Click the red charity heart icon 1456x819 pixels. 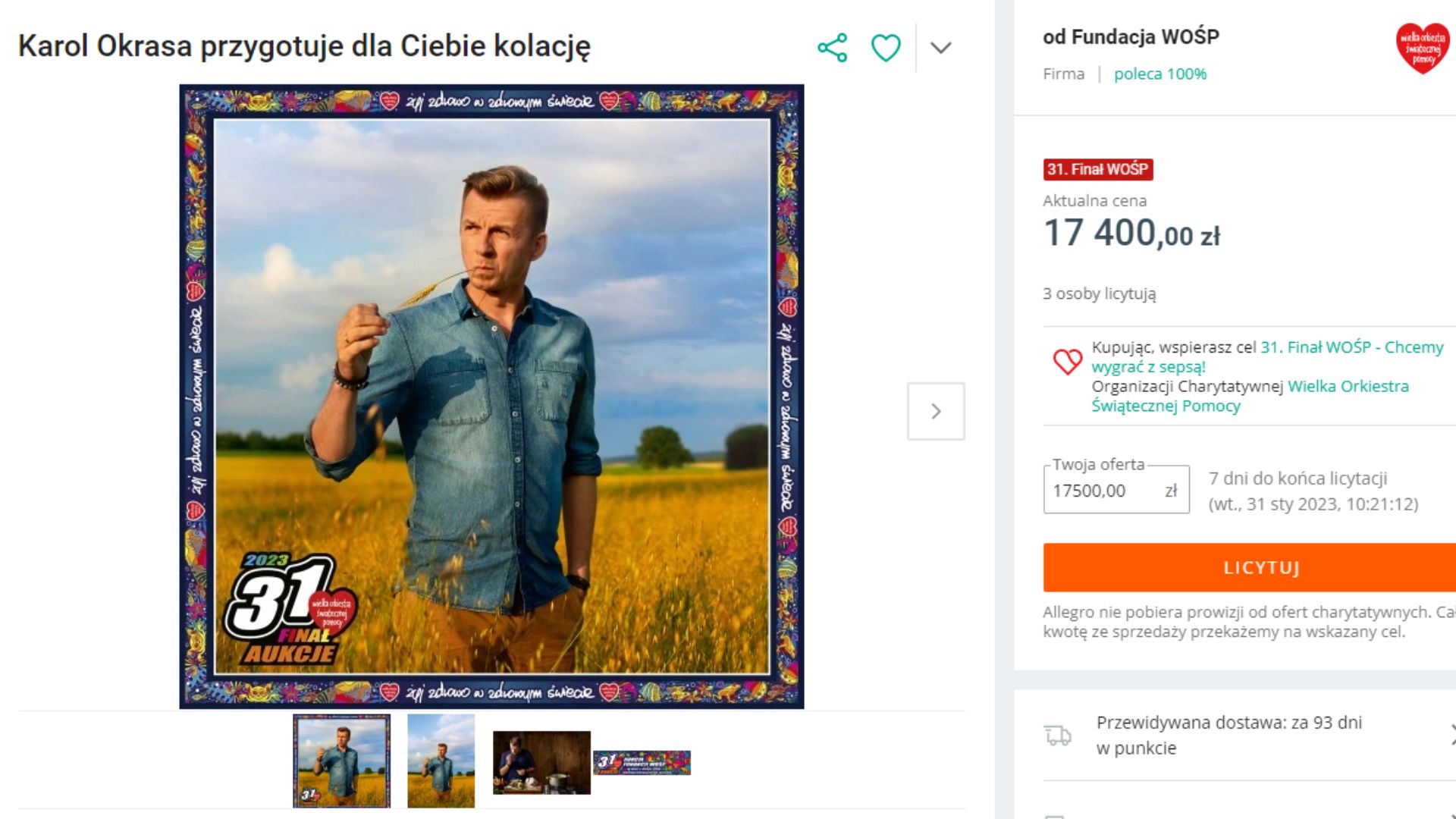pos(1067,362)
